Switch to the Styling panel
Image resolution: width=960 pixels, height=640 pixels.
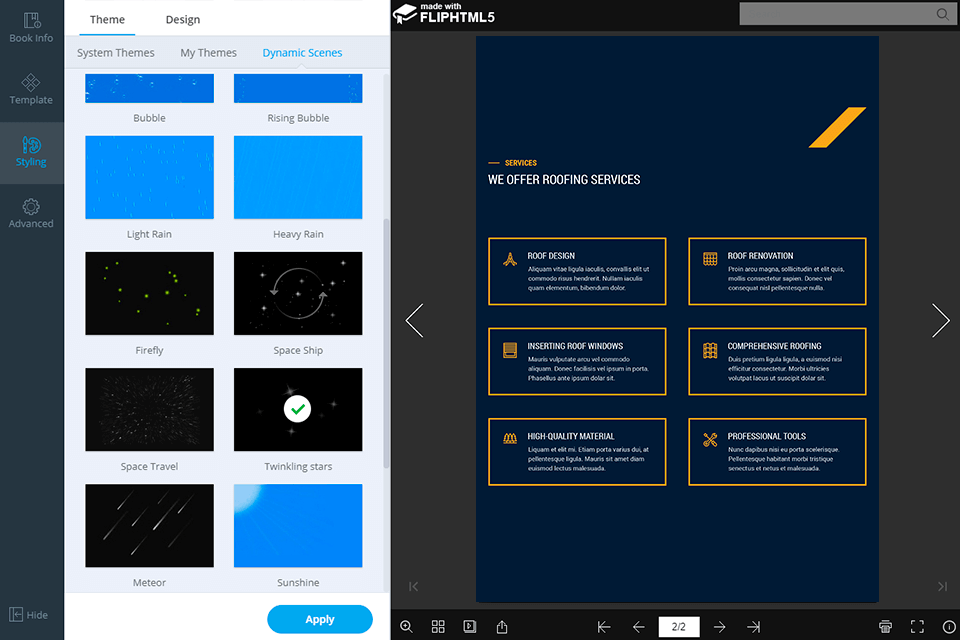31,152
